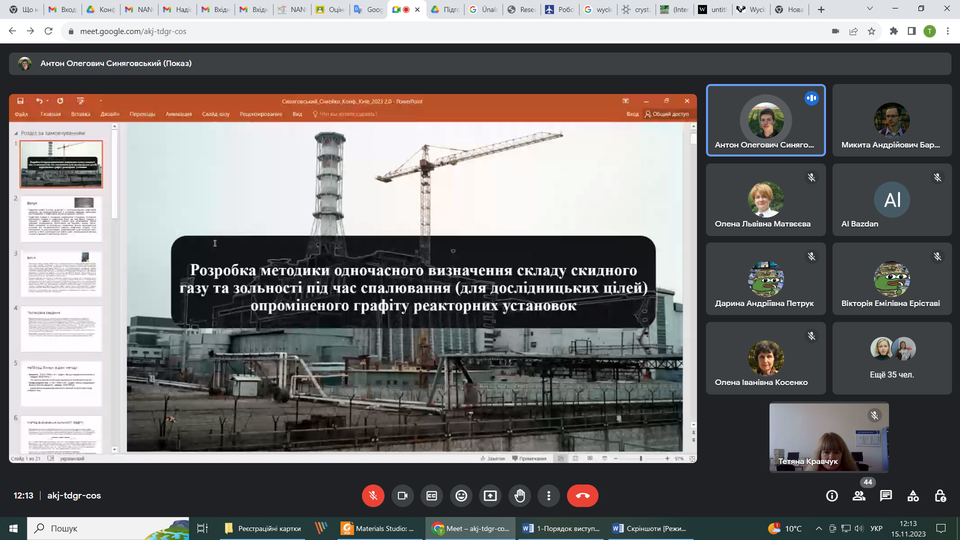Click Микита Андрійович participant tile

point(890,121)
